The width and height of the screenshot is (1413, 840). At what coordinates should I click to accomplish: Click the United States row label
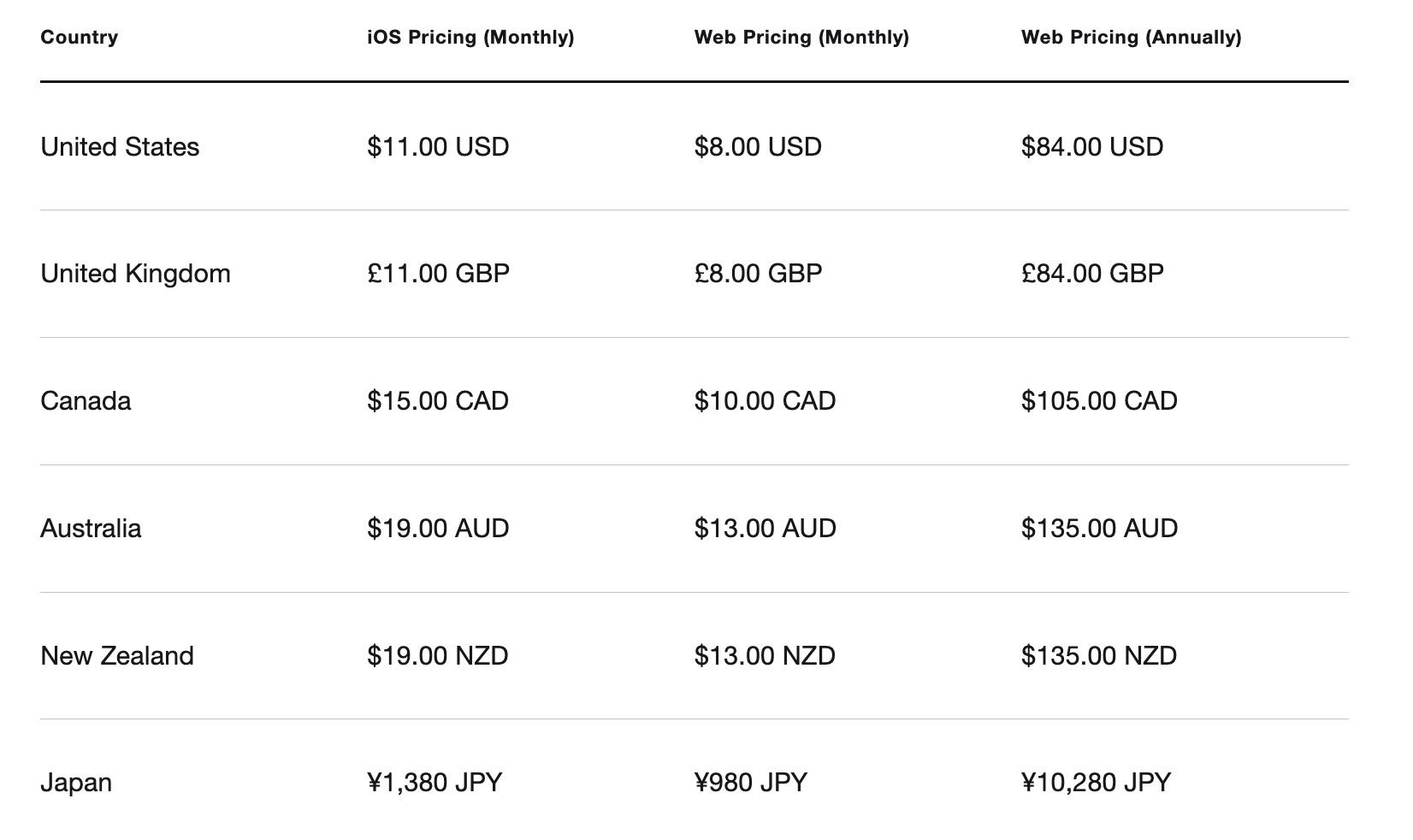click(120, 147)
